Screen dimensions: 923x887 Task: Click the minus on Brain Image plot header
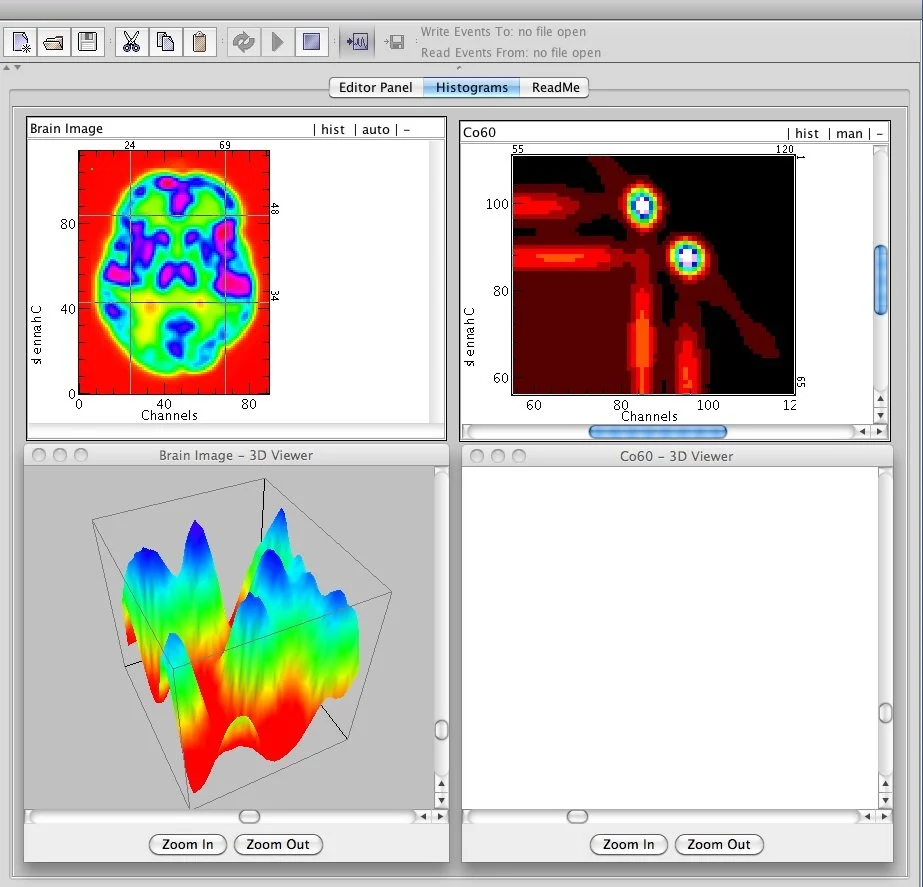coord(407,129)
